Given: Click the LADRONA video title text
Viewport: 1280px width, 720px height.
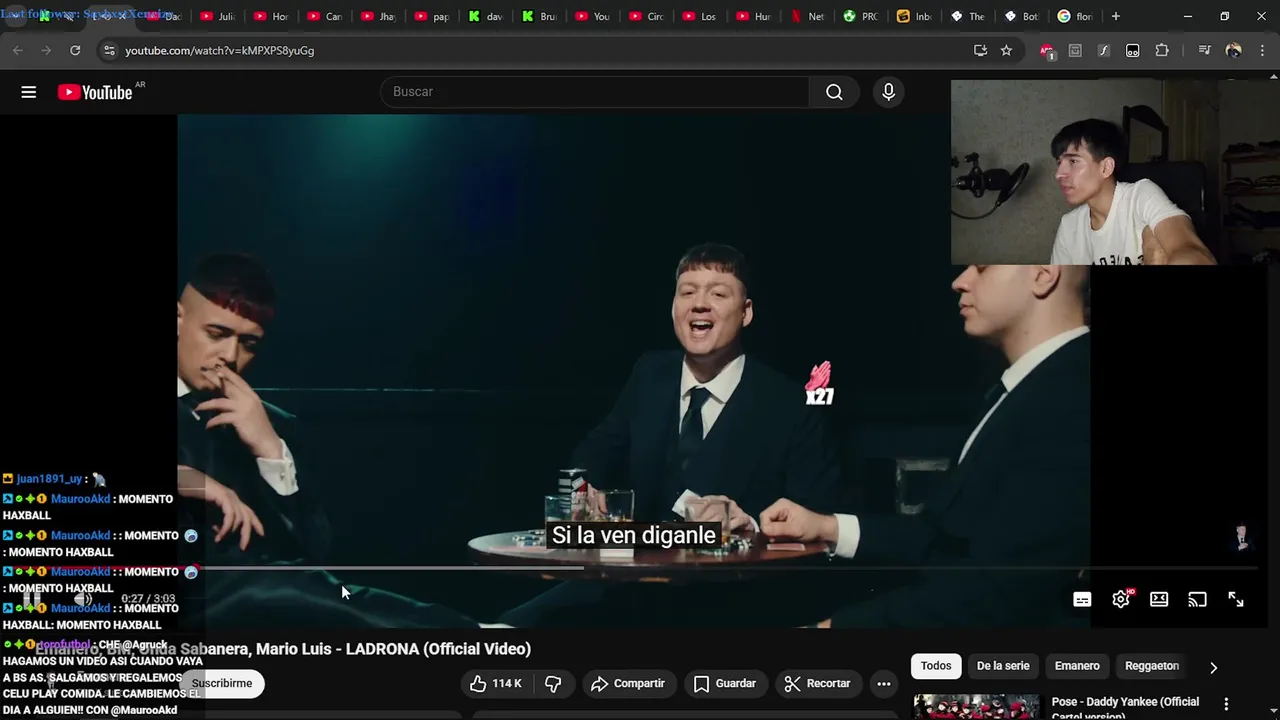Looking at the screenshot, I should click(283, 649).
